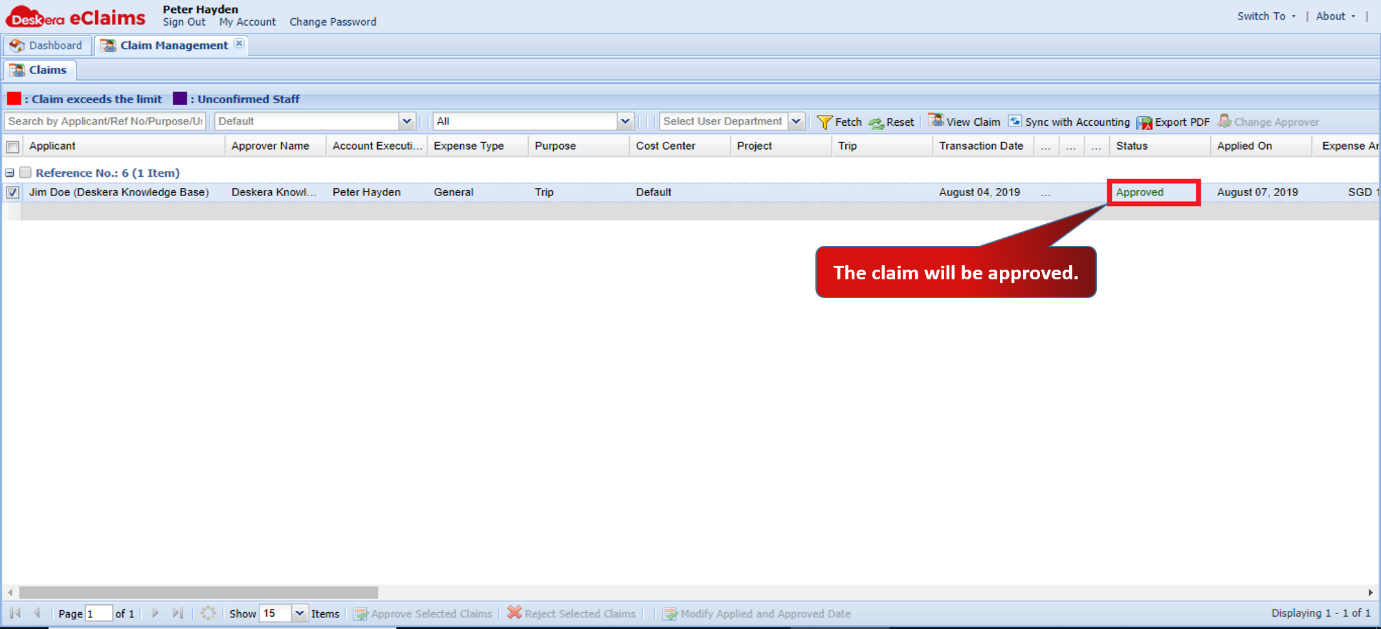Click Modify Applied and Approved Date
This screenshot has height=629, width=1381.
pyautogui.click(x=756, y=614)
